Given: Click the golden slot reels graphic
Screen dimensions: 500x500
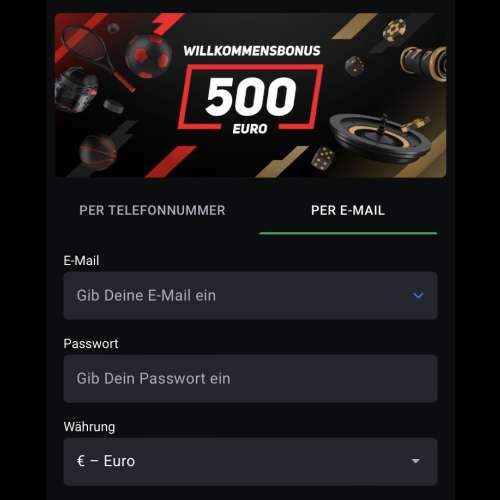Looking at the screenshot, I should (x=424, y=62).
